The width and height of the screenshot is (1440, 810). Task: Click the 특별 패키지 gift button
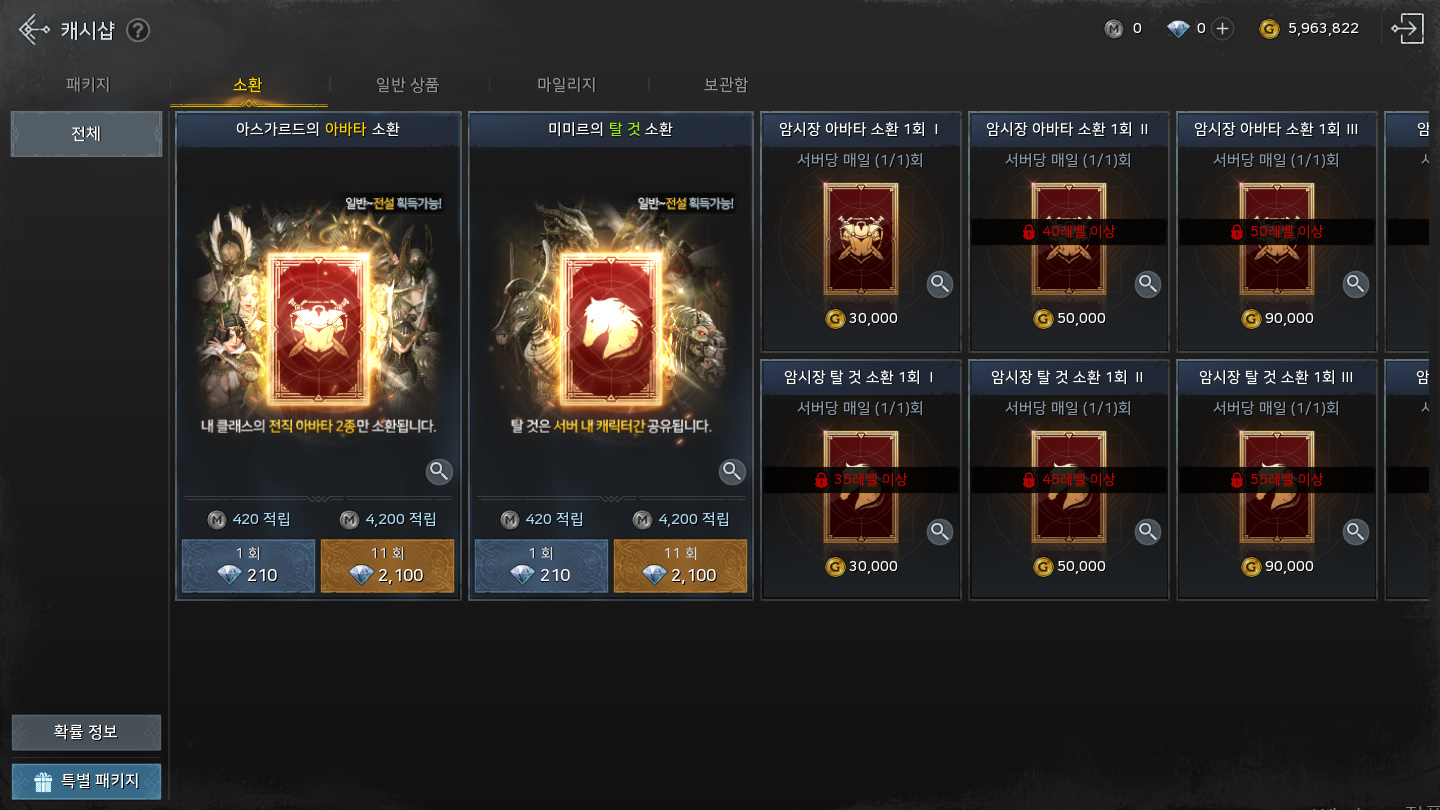[86, 781]
